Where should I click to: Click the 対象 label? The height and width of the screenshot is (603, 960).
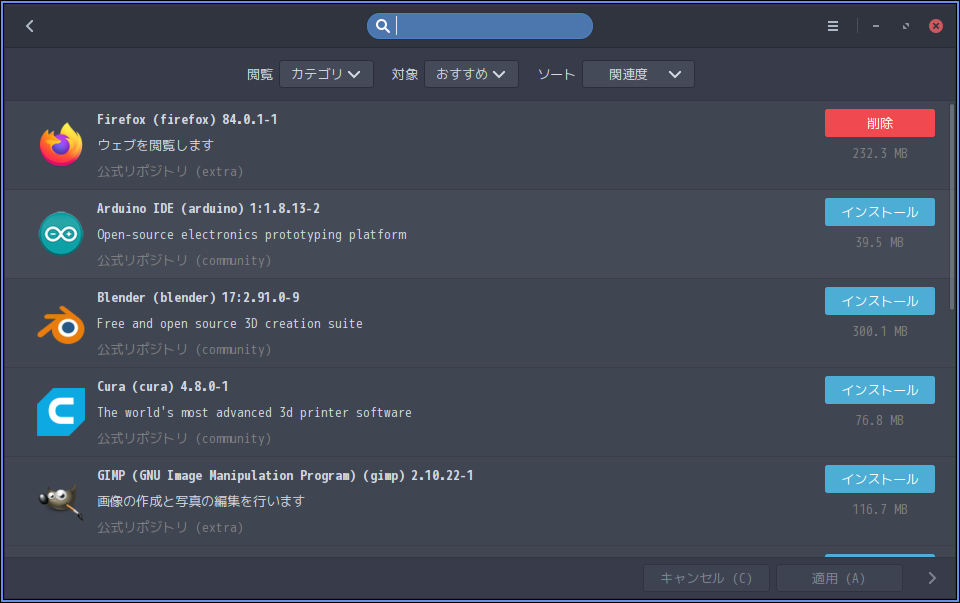point(405,74)
